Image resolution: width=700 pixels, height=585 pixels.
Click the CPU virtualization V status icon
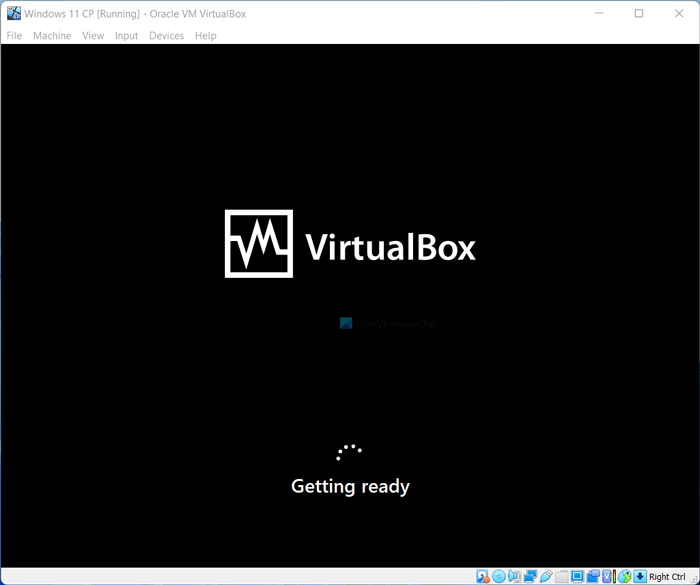click(607, 577)
